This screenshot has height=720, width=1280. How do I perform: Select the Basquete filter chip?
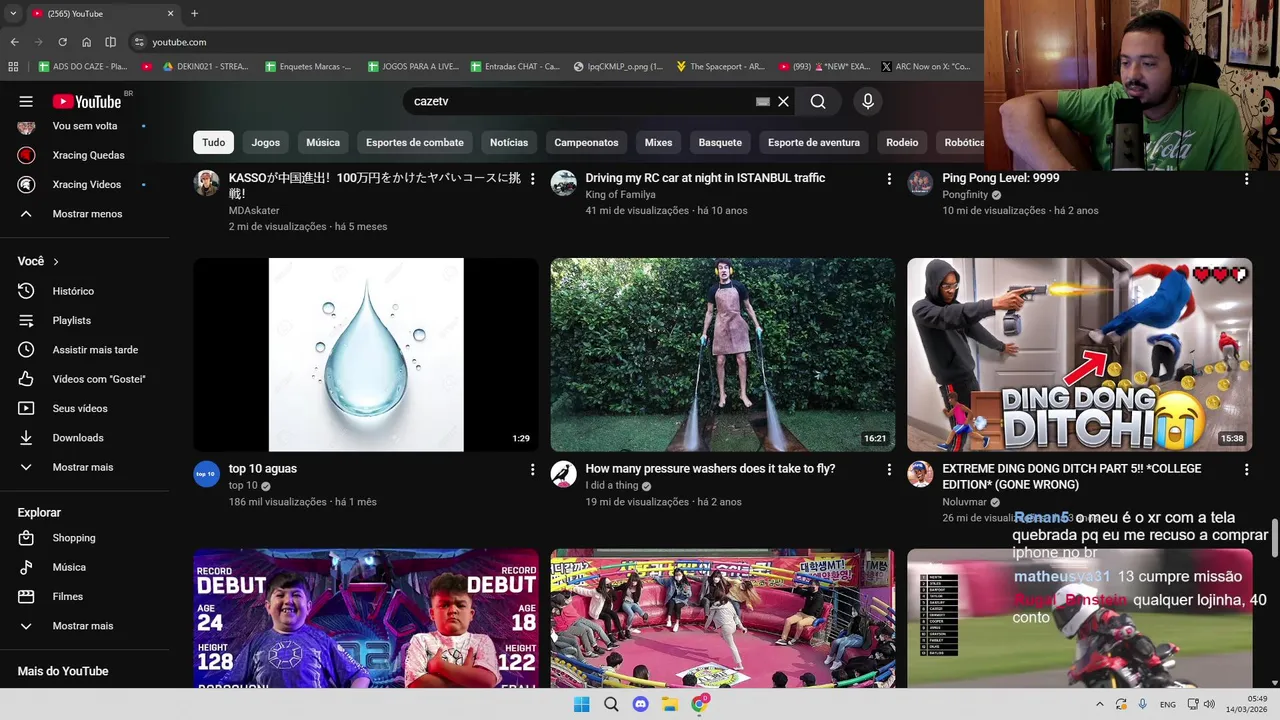(x=720, y=142)
